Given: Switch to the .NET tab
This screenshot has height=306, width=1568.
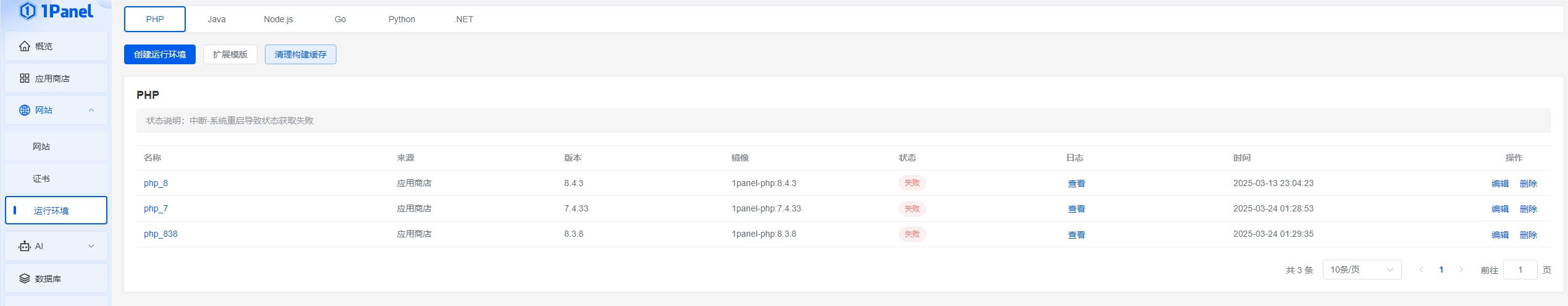Looking at the screenshot, I should 464,19.
